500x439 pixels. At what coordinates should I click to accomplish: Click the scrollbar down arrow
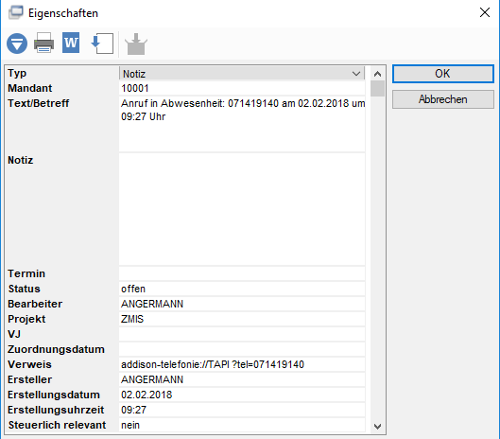coord(377,426)
